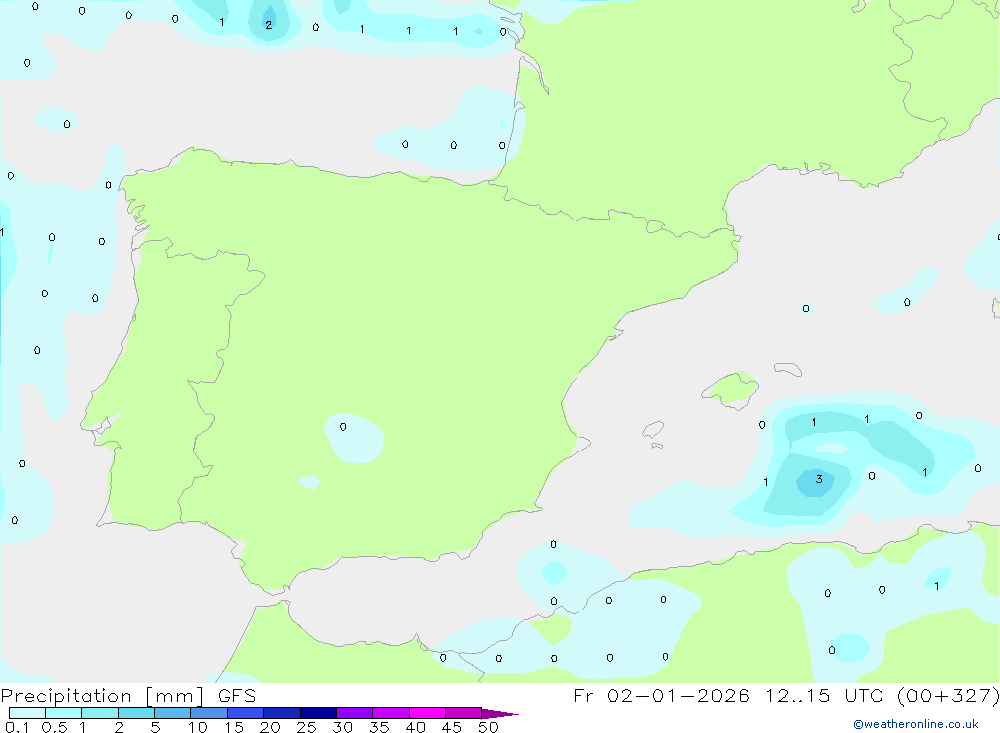Click the '3' precipitation value near Algeria coast
The height and width of the screenshot is (733, 1000).
[819, 479]
